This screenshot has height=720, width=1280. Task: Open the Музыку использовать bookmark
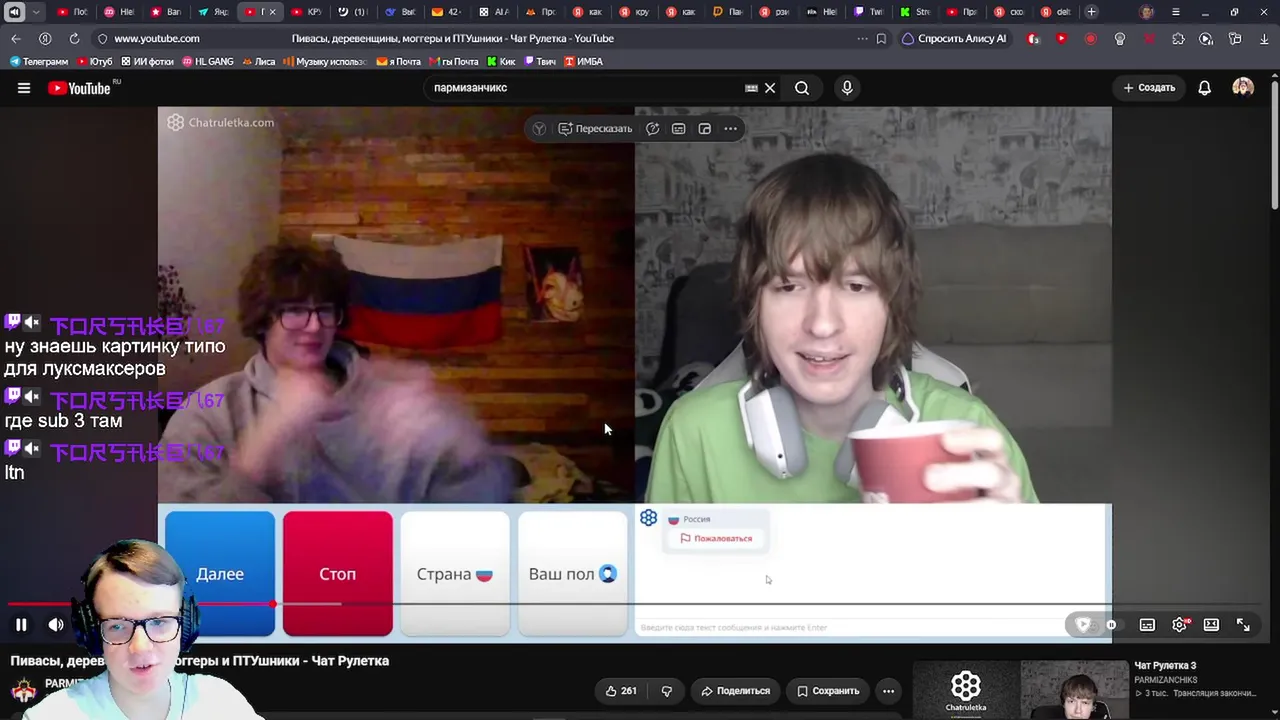click(325, 62)
